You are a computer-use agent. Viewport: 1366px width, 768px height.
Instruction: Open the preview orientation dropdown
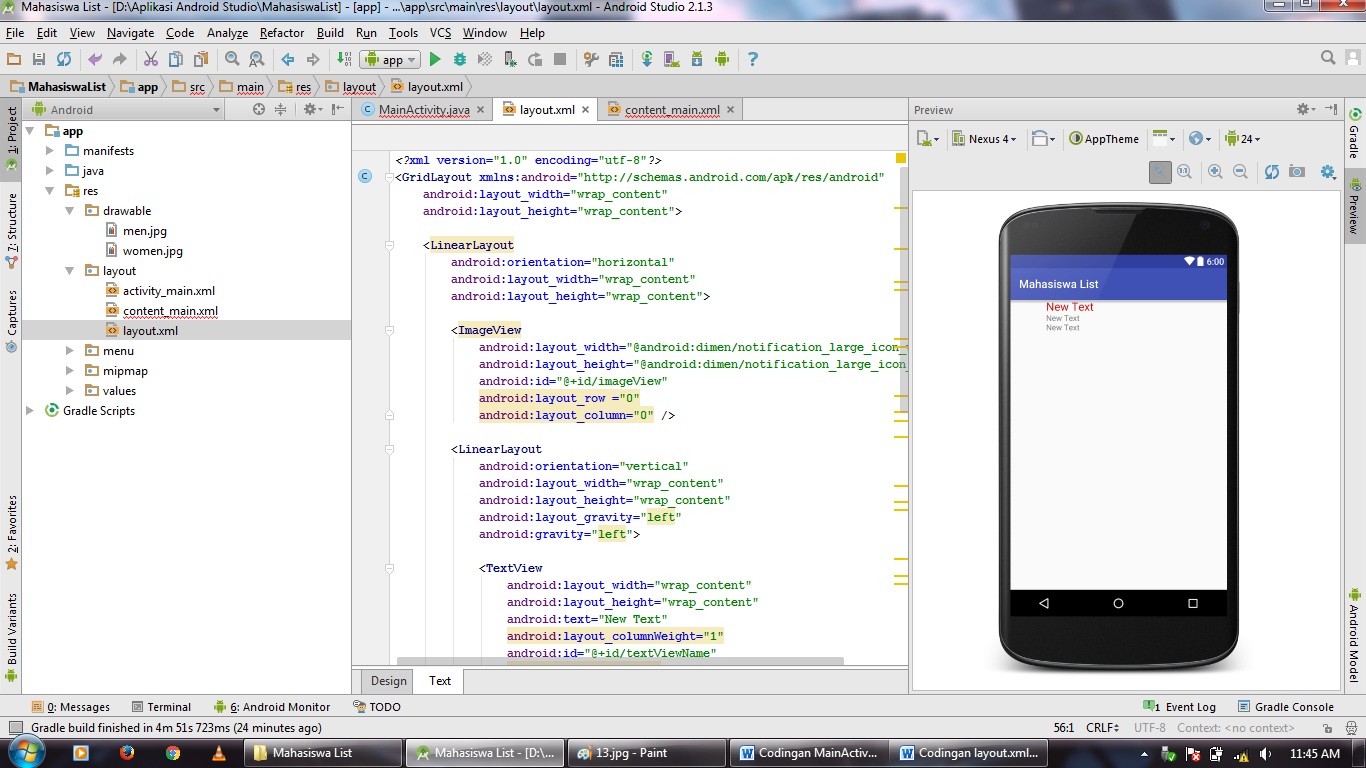pos(1044,139)
